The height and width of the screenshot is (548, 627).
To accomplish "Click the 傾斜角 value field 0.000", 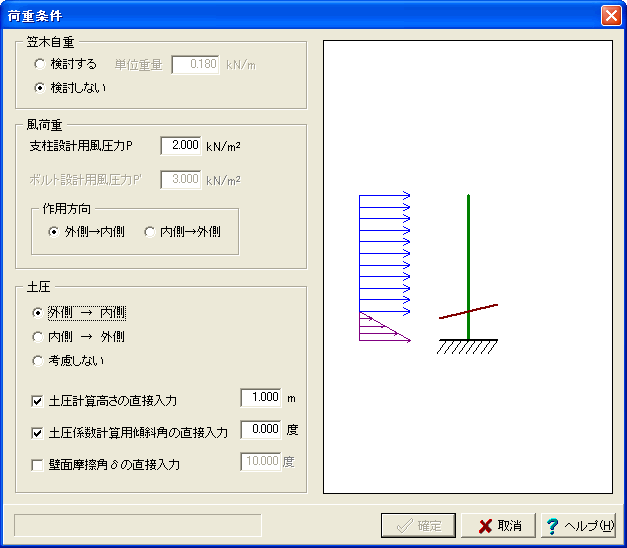I will click(x=261, y=429).
